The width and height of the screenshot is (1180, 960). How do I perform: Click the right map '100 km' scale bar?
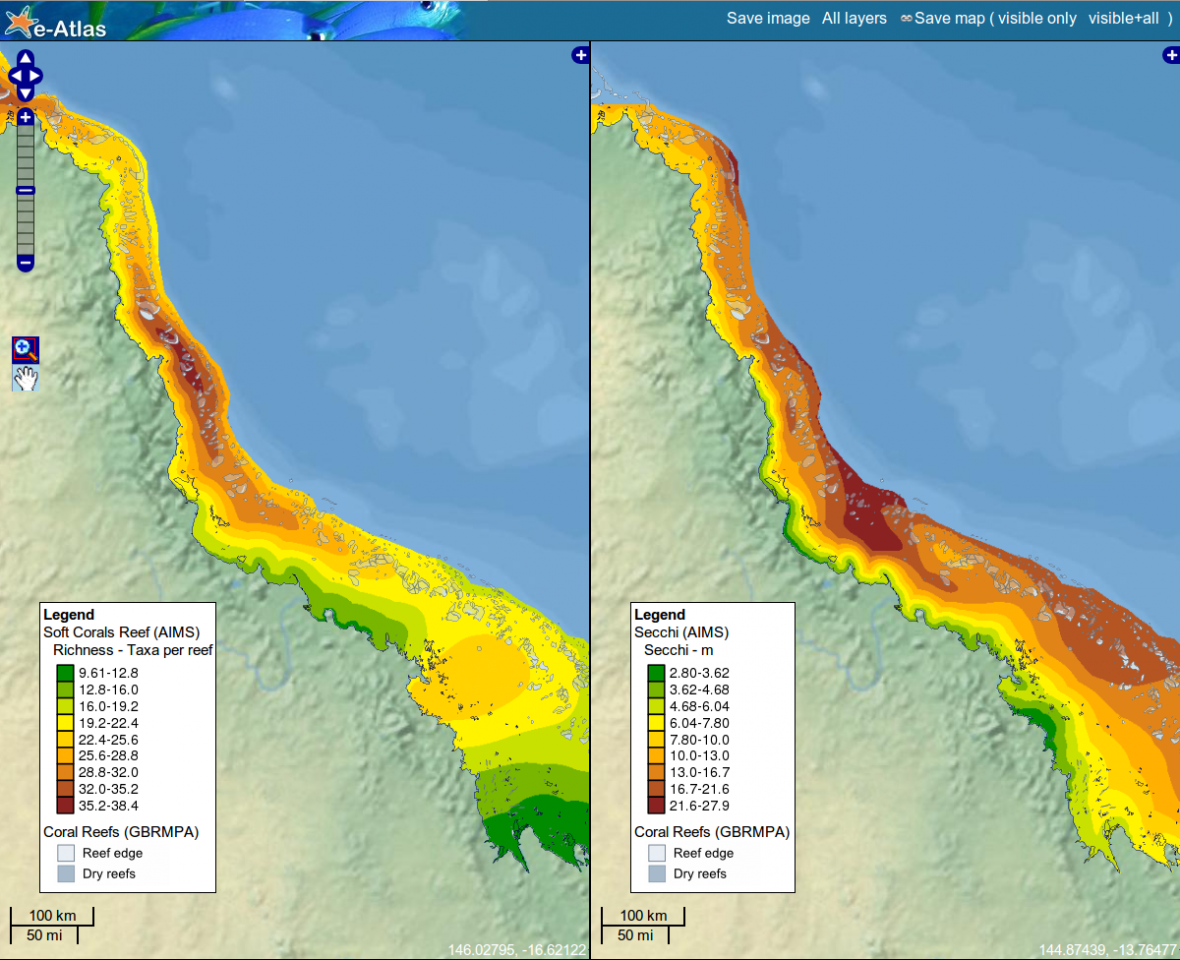643,916
